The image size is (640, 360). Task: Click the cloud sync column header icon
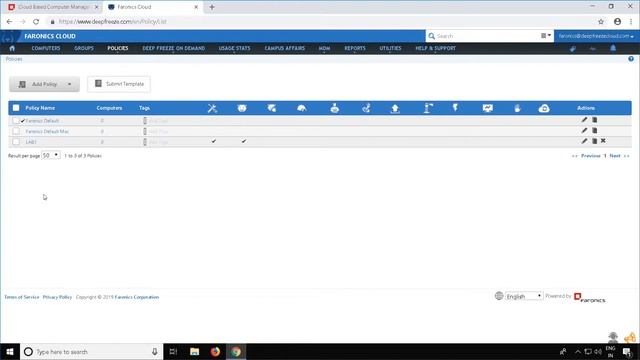point(544,108)
